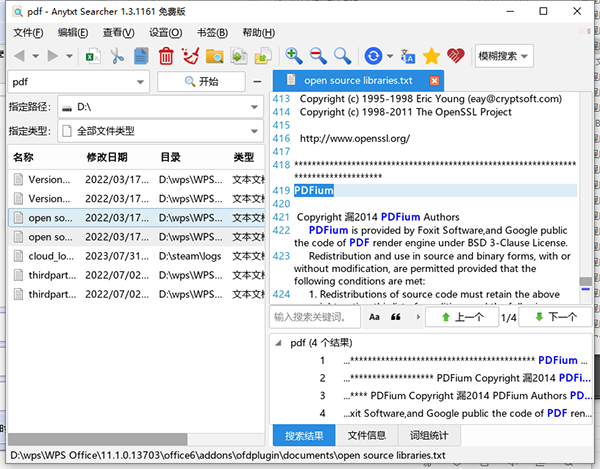The width and height of the screenshot is (600, 469).
Task: Click the translate language icon
Action: (407, 56)
